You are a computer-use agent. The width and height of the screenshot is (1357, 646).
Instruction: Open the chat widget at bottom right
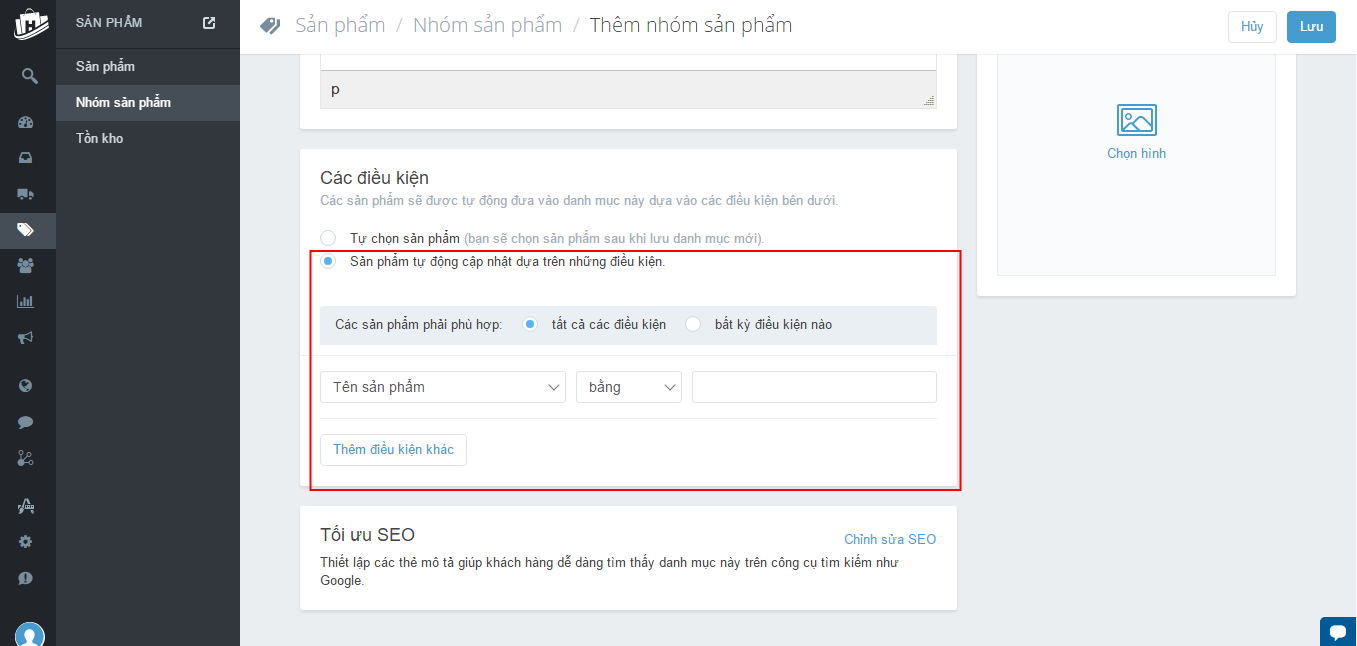coord(1337,631)
